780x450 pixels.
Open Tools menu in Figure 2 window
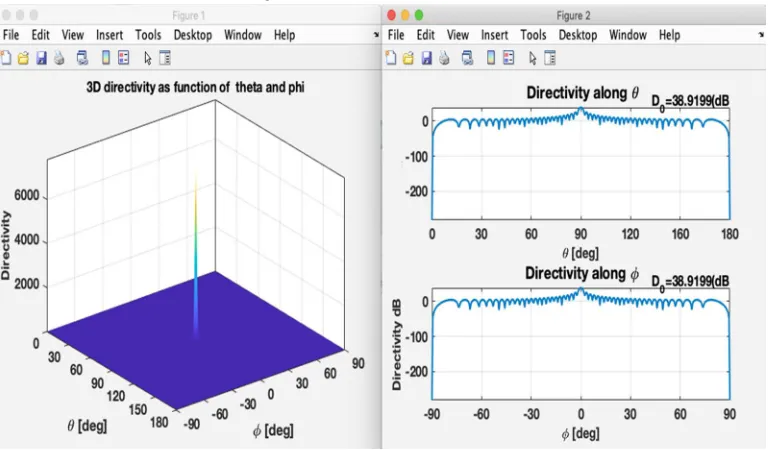point(533,35)
